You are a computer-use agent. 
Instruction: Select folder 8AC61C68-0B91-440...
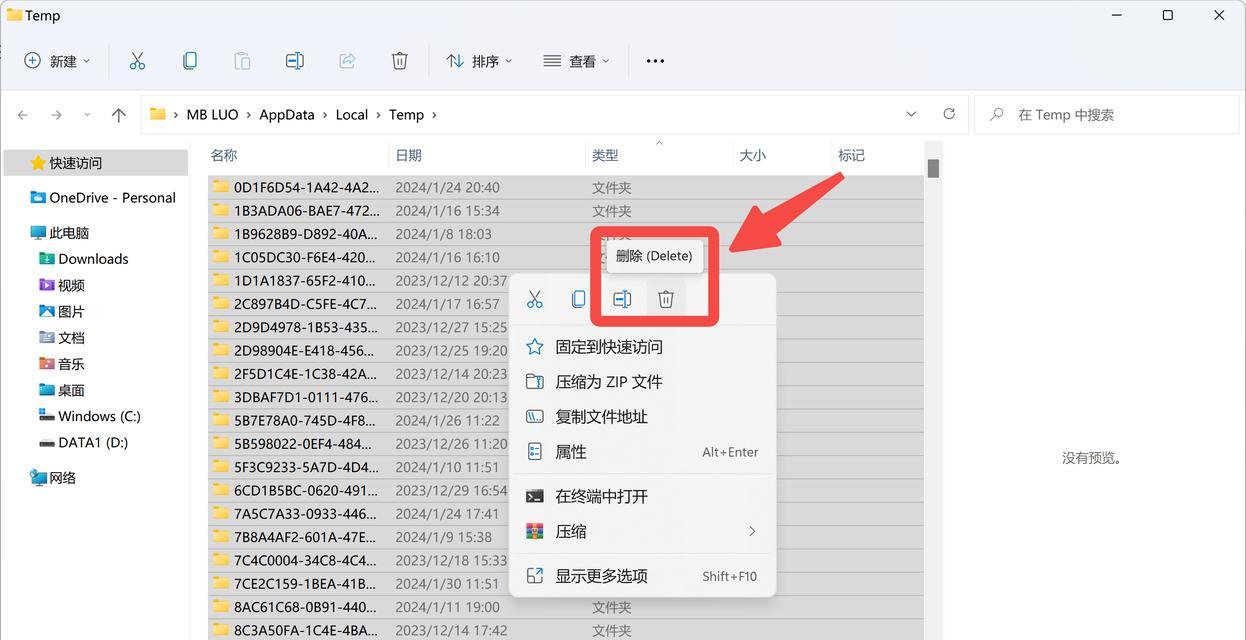click(x=565, y=607)
